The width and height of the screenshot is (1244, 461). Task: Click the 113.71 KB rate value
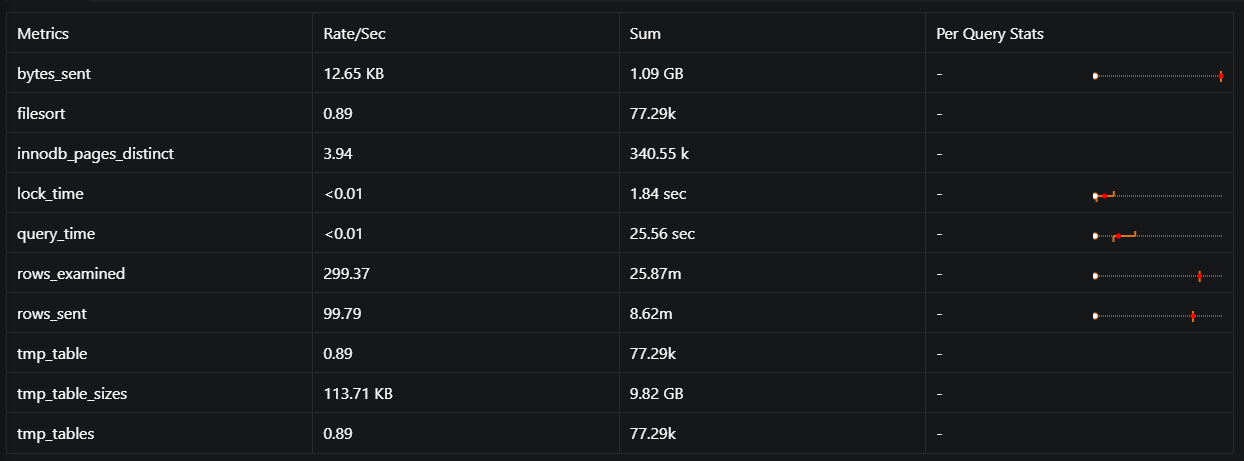(358, 394)
